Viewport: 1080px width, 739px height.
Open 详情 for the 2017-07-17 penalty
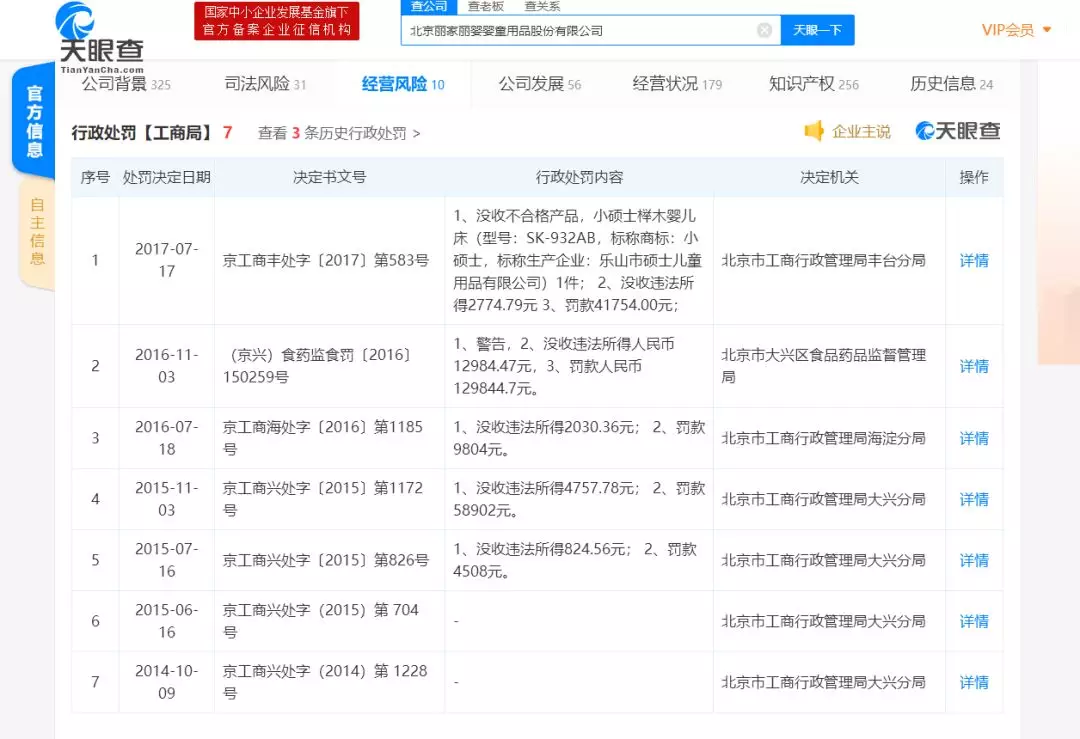coord(974,260)
